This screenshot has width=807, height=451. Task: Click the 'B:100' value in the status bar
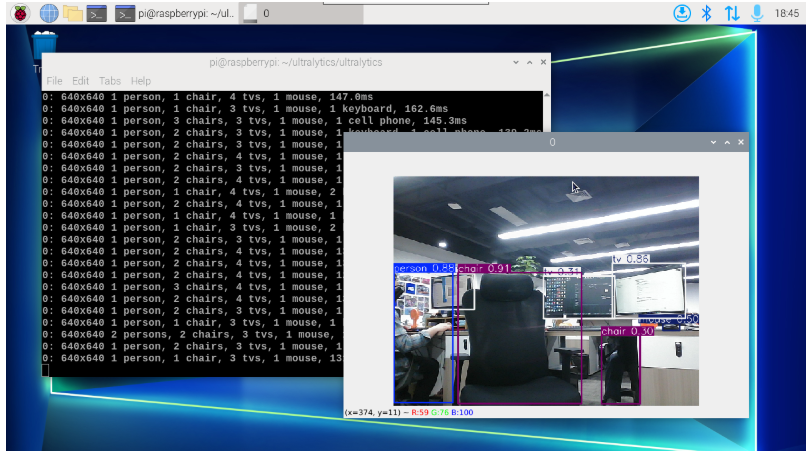pyautogui.click(x=462, y=412)
